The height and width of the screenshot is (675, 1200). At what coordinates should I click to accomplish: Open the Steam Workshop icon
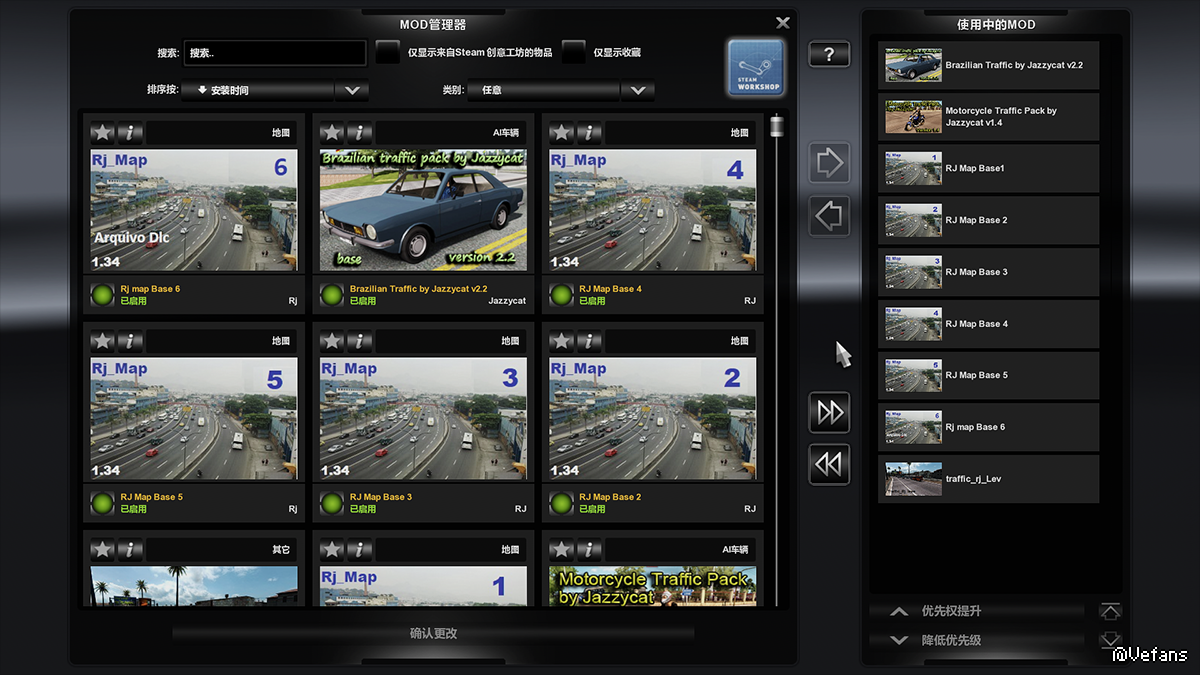(x=756, y=69)
